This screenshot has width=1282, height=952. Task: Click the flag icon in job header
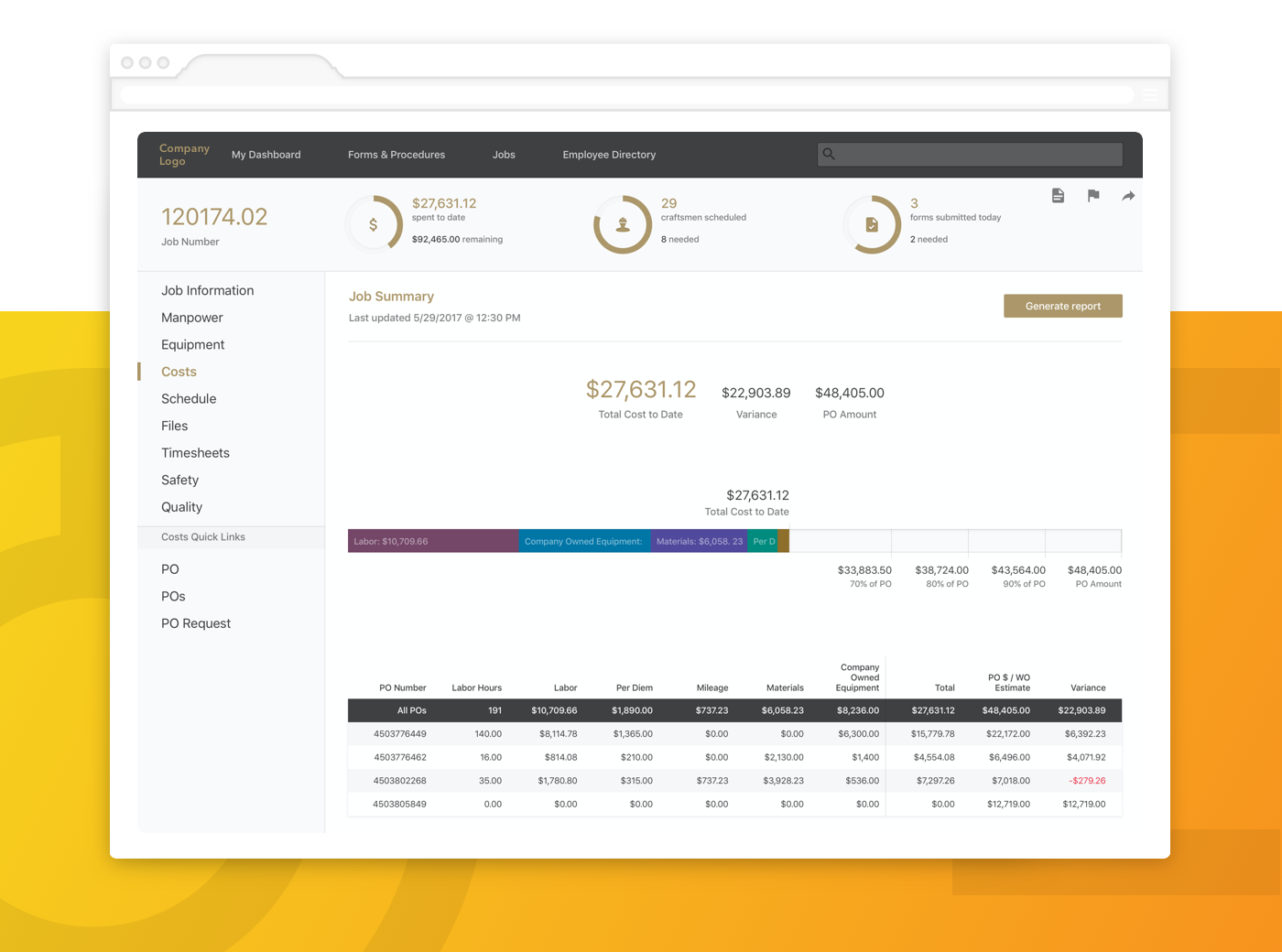pyautogui.click(x=1093, y=196)
